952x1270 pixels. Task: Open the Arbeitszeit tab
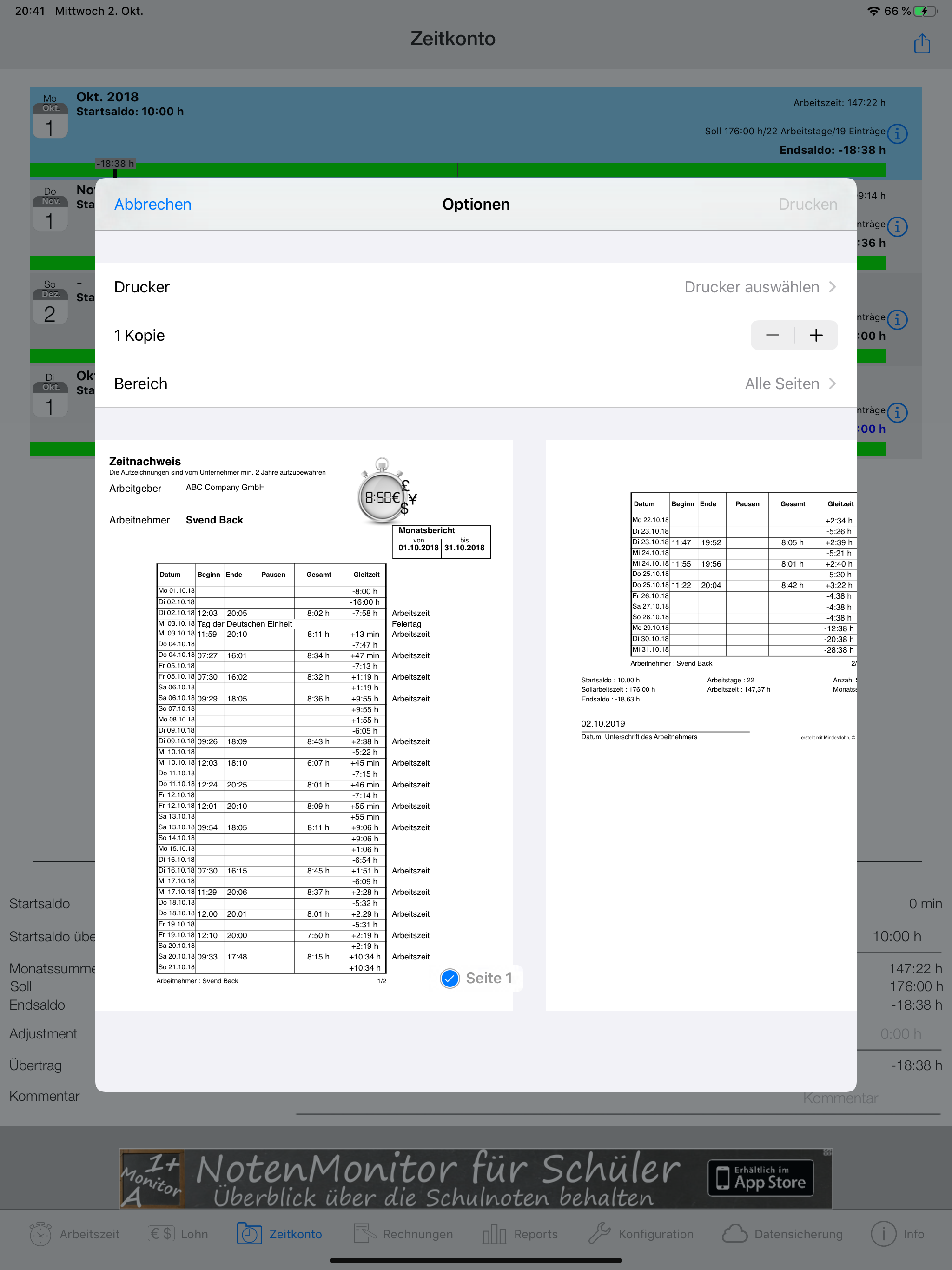point(75,1234)
